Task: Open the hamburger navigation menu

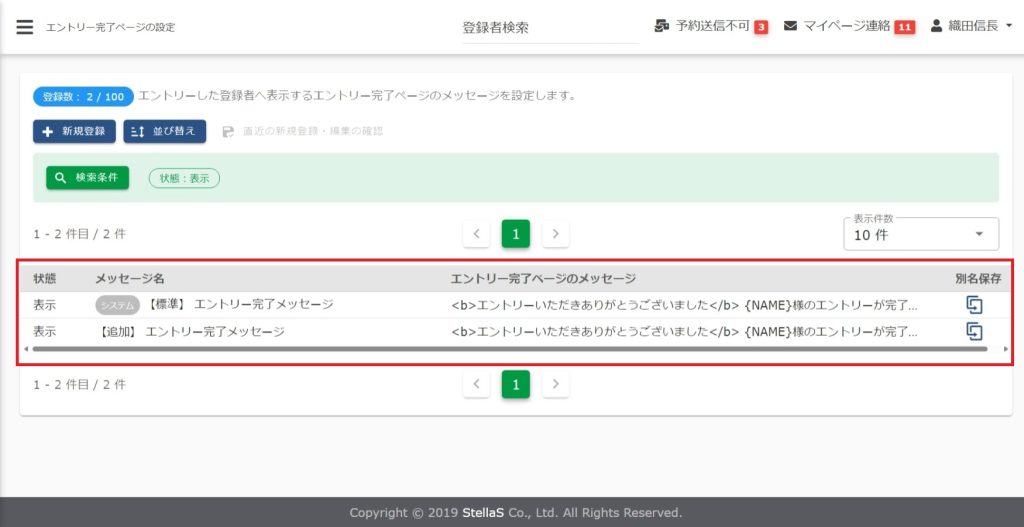Action: pos(24,27)
